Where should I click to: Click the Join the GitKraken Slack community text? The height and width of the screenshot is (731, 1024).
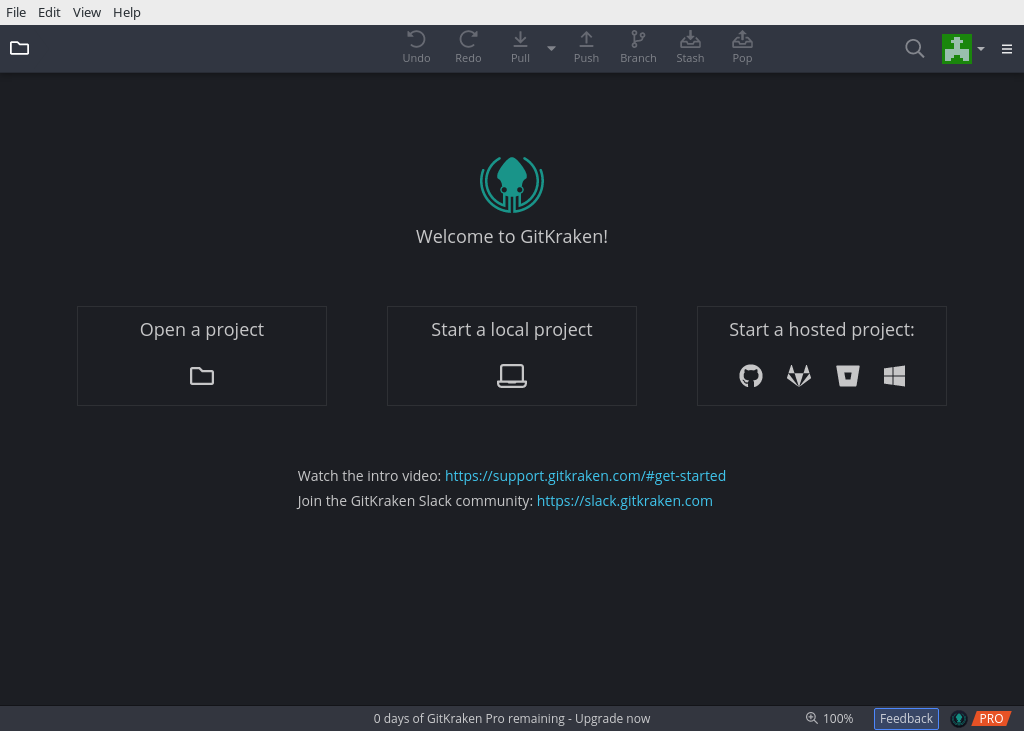[x=415, y=501]
